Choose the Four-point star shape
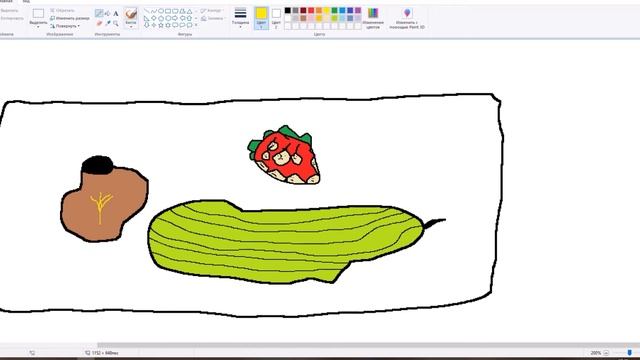The width and height of the screenshot is (640, 360). tap(154, 25)
